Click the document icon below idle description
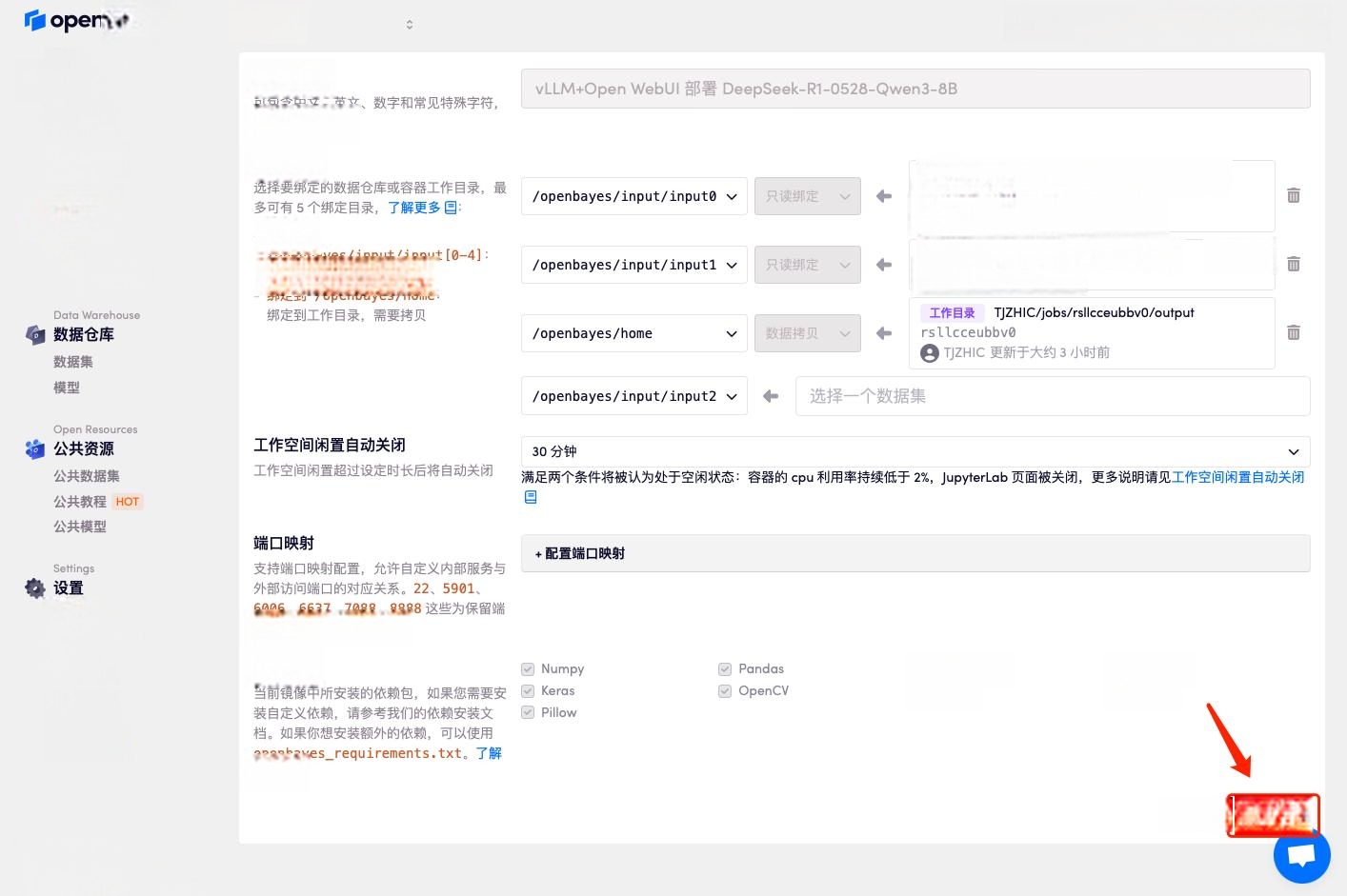The image size is (1347, 896). coord(531,497)
